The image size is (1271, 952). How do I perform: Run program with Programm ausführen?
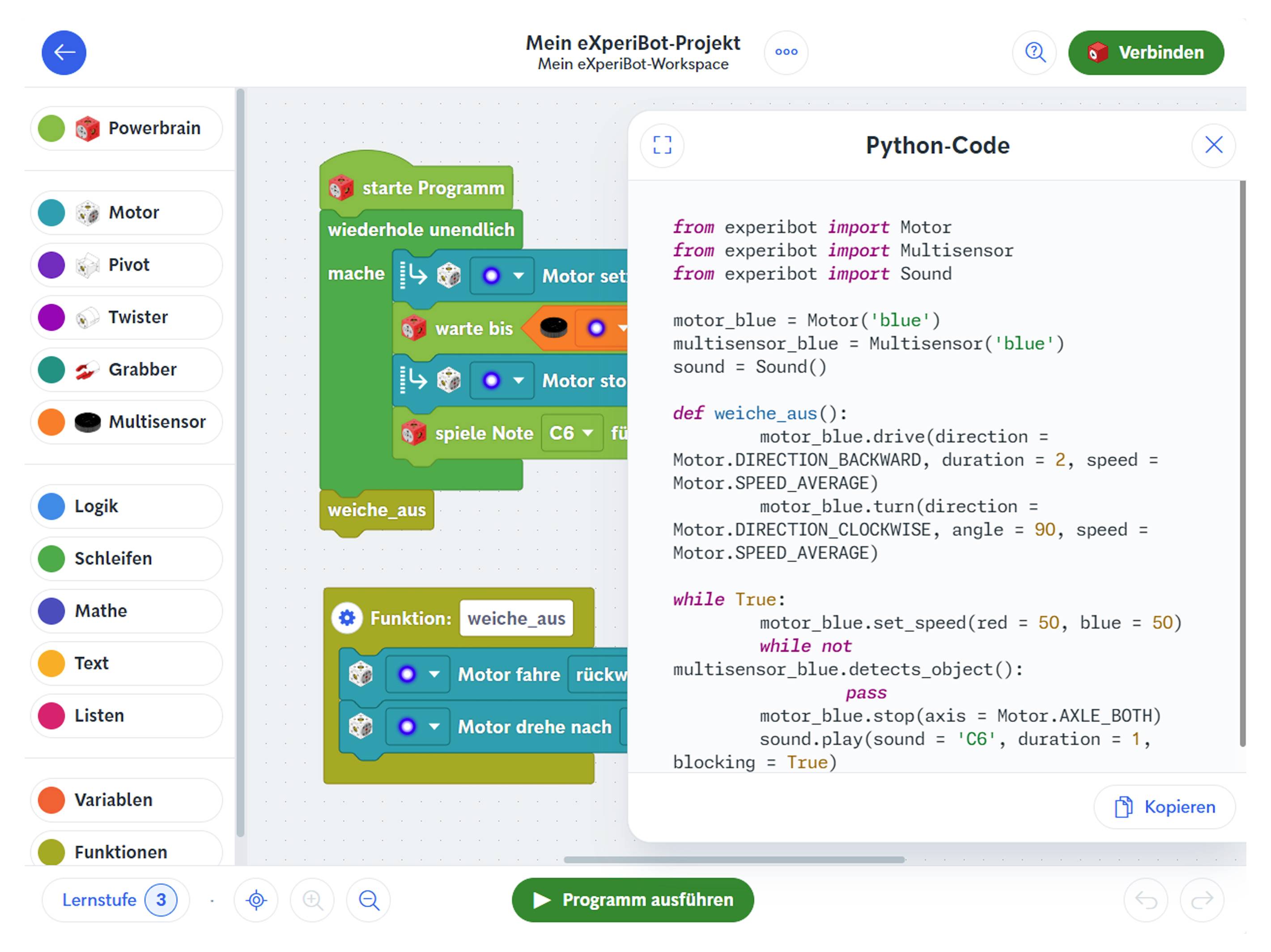633,900
